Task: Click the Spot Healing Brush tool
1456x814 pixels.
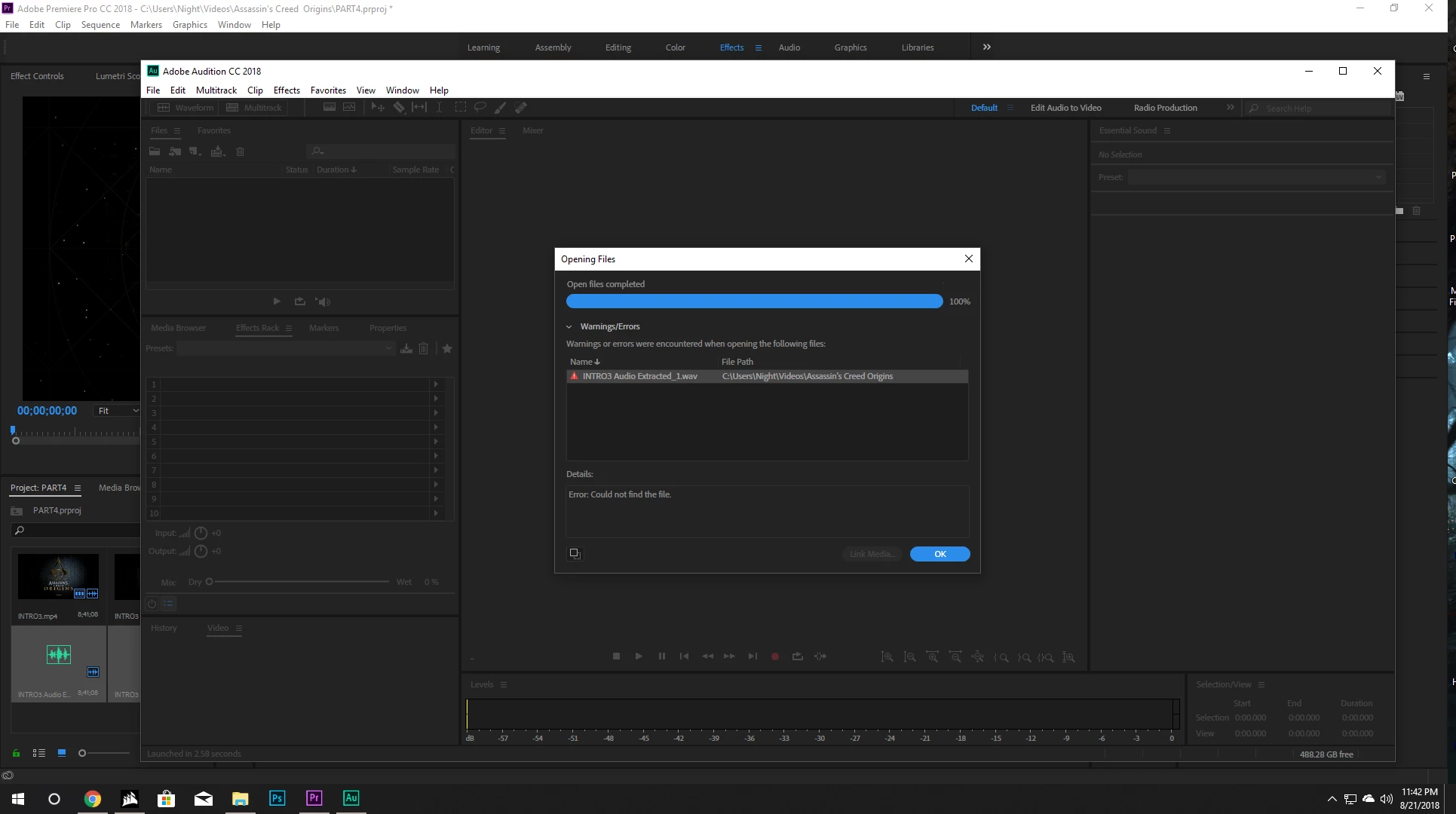Action: 521,108
